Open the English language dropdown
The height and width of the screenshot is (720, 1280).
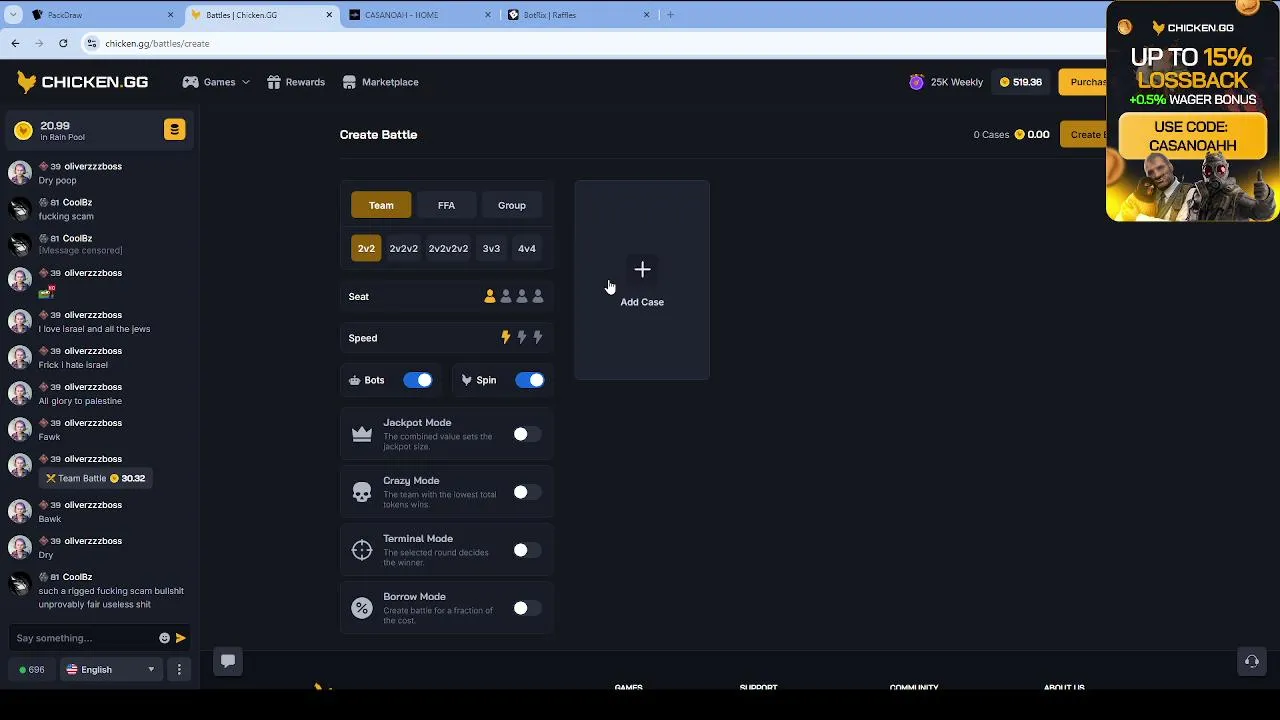coord(111,670)
